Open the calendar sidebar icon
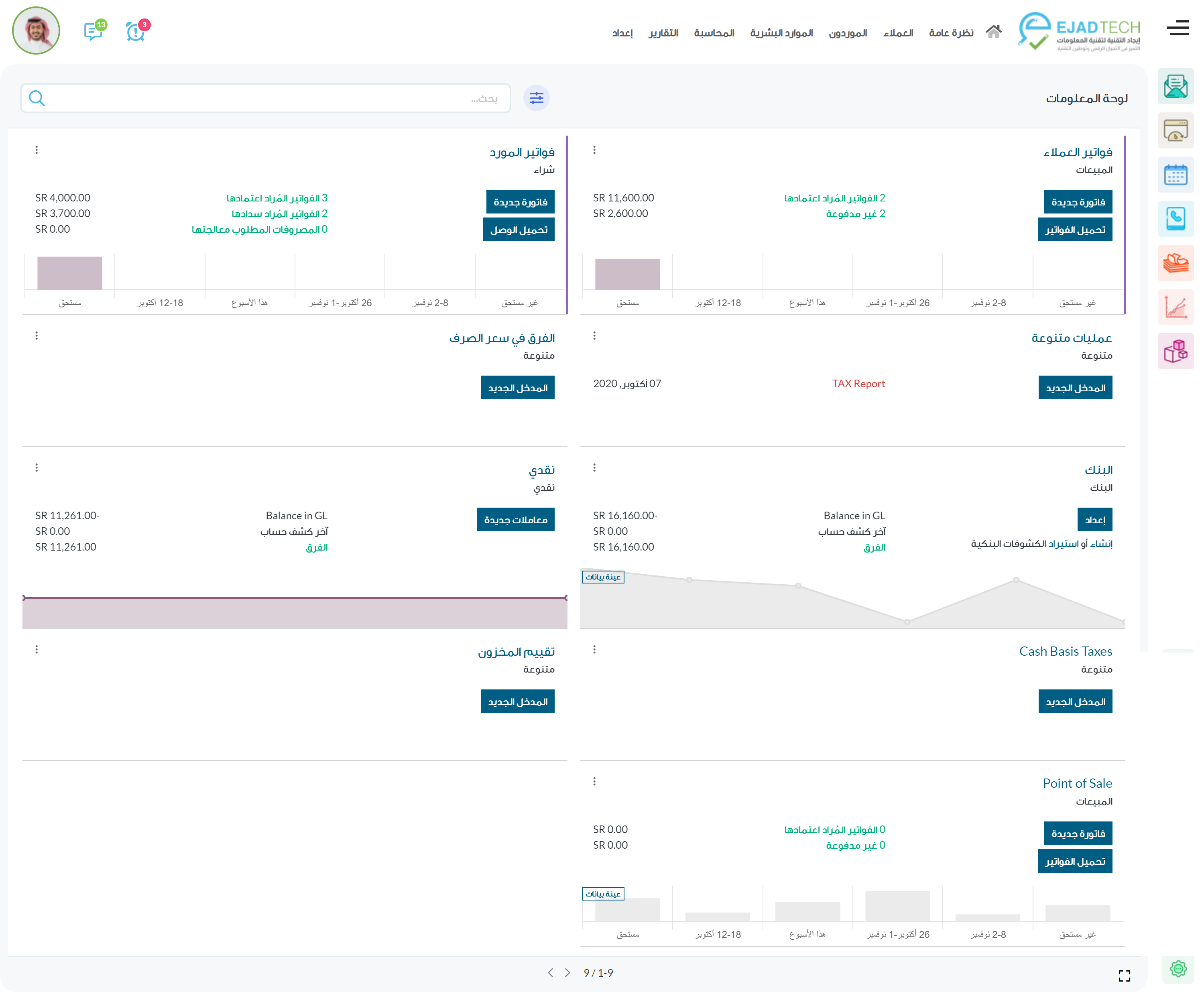This screenshot has width=1204, height=992. coord(1175,175)
